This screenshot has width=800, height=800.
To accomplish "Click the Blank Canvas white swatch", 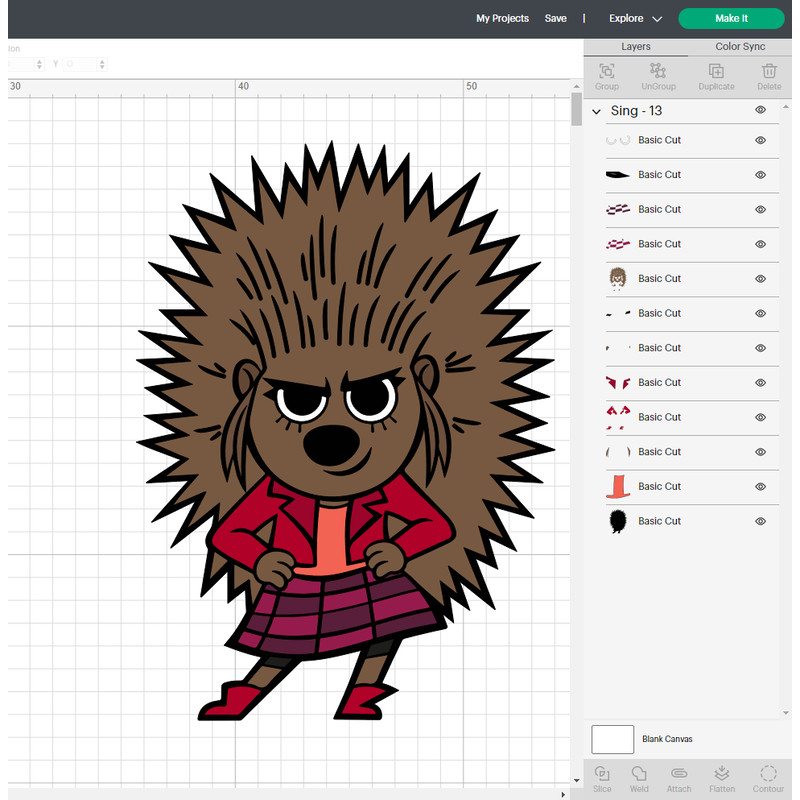I will 613,739.
